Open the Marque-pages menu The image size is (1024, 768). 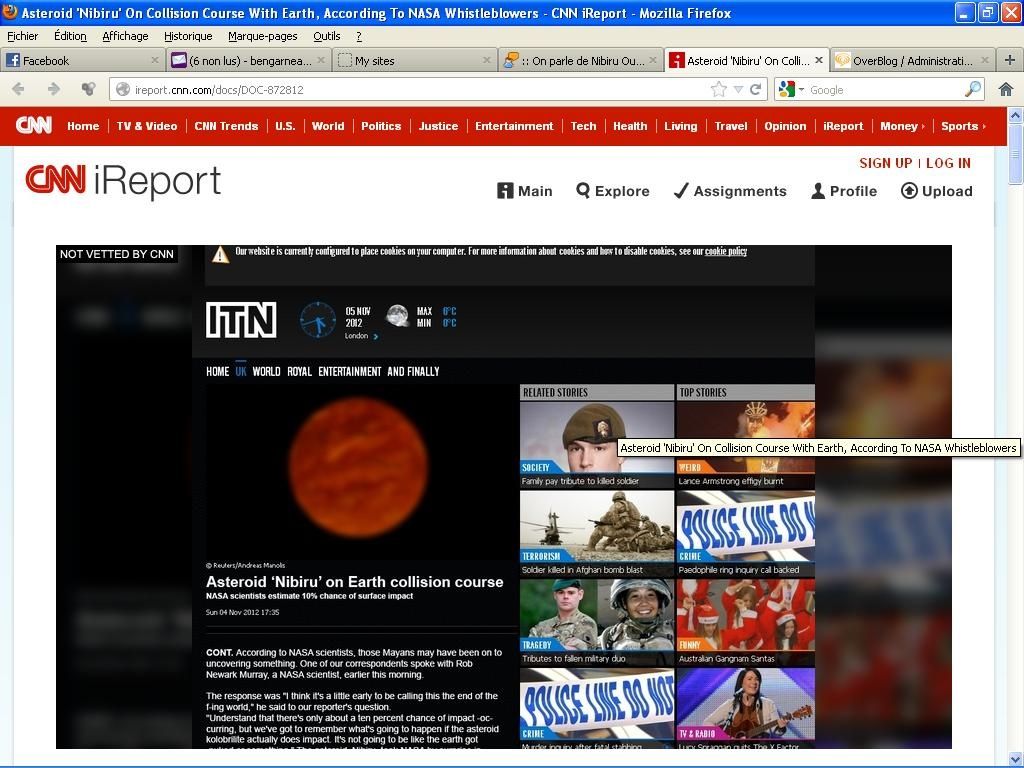pos(263,36)
